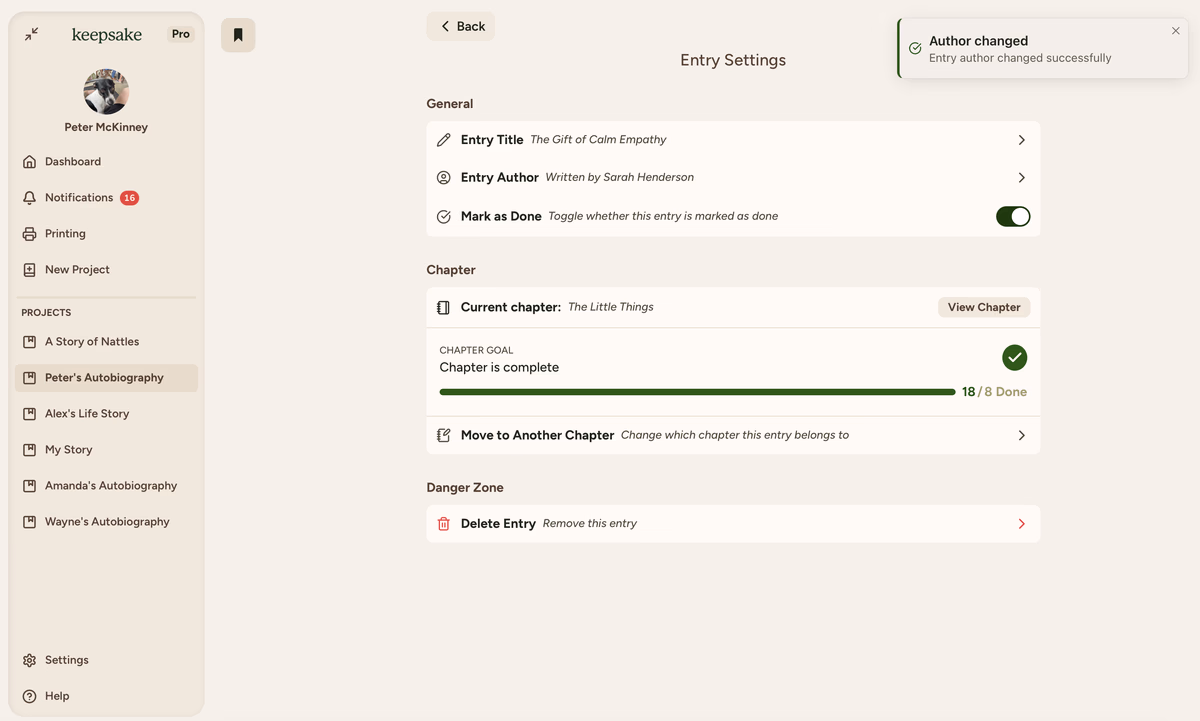This screenshot has width=1200, height=721.
Task: Expand the Entry Title row chevron
Action: 1021,140
